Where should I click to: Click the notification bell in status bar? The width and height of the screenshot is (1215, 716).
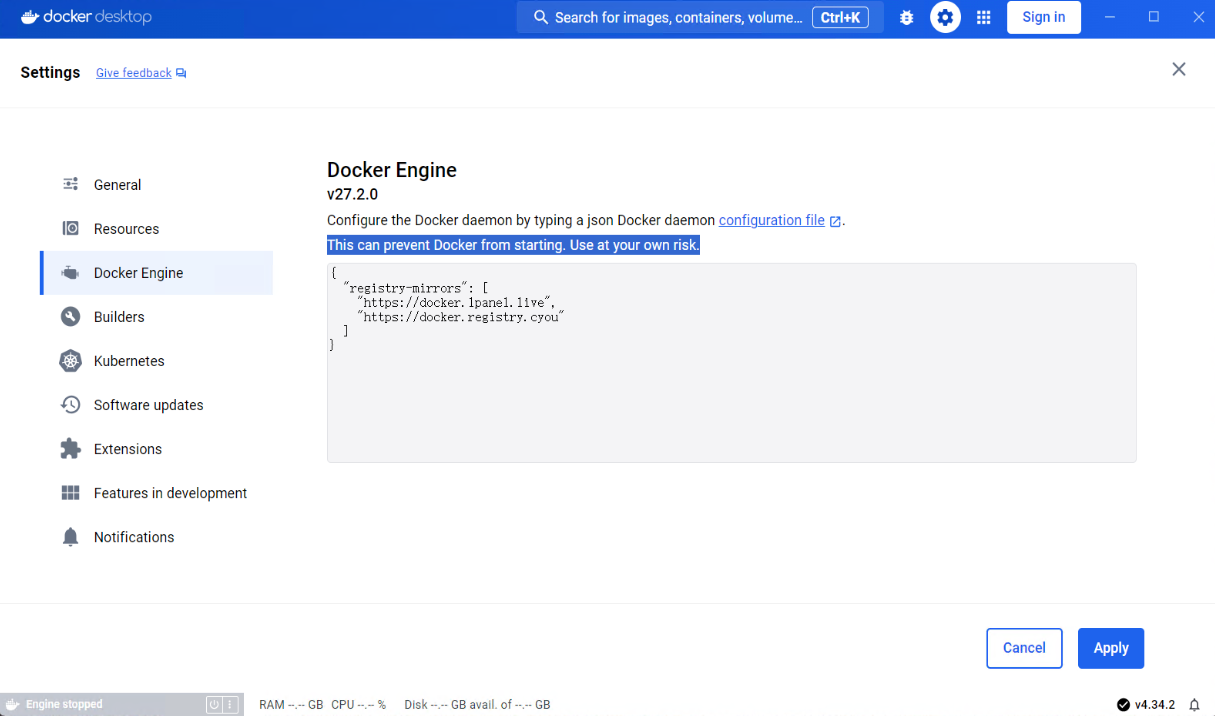1194,705
